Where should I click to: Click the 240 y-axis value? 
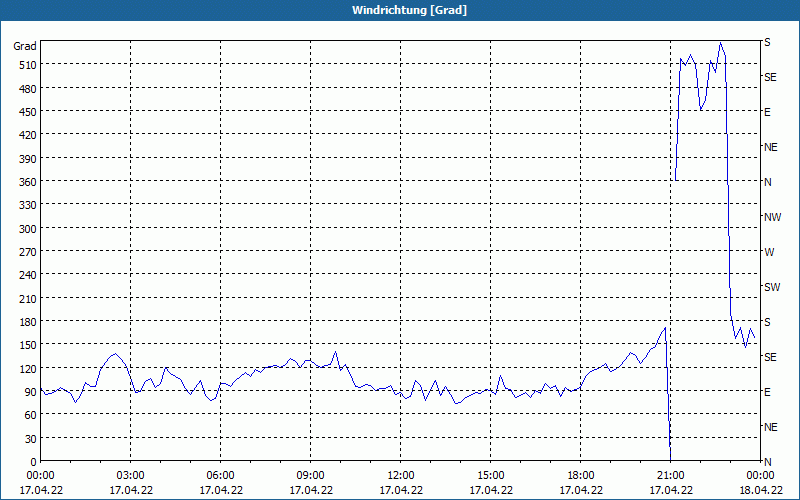[28, 275]
